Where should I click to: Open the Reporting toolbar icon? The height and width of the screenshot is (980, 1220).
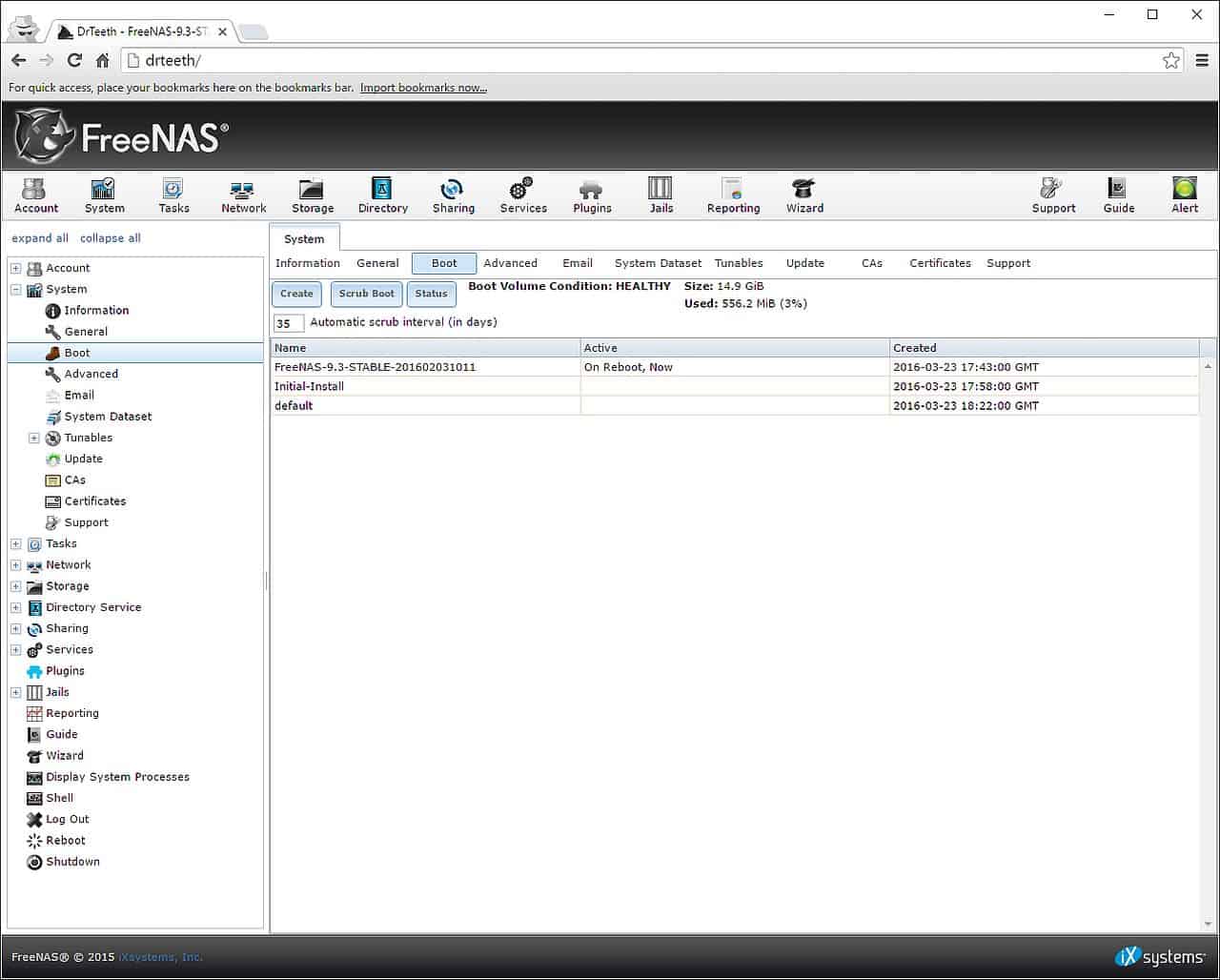(x=733, y=196)
